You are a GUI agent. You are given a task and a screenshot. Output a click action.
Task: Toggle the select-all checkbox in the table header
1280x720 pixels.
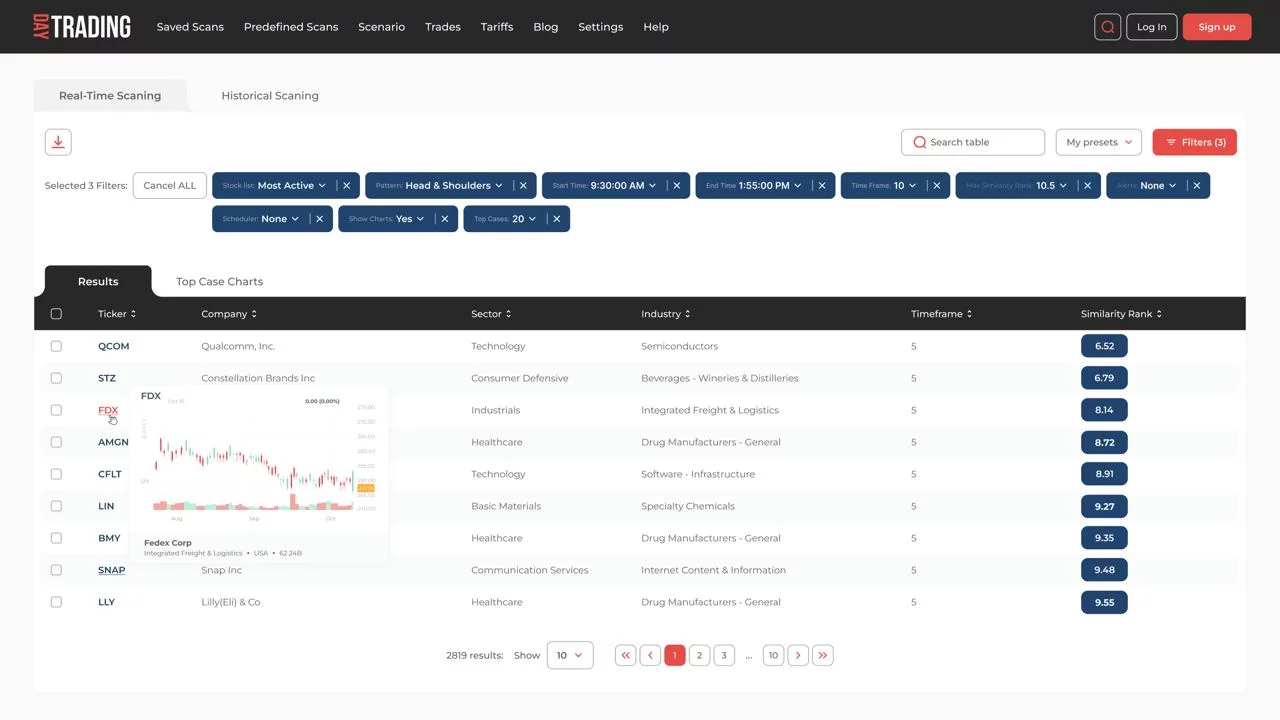56,314
